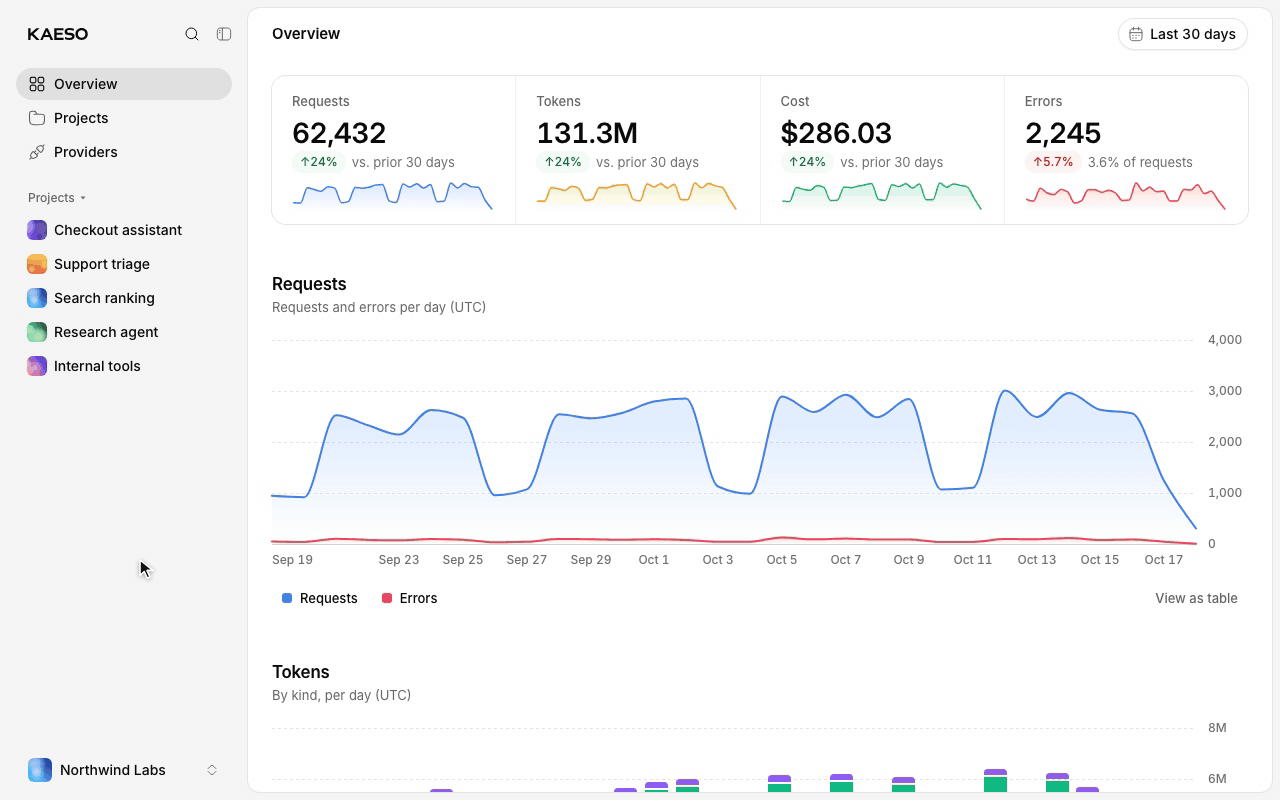Toggle the Errors series in chart legend
1280x800 pixels.
pyautogui.click(x=409, y=598)
